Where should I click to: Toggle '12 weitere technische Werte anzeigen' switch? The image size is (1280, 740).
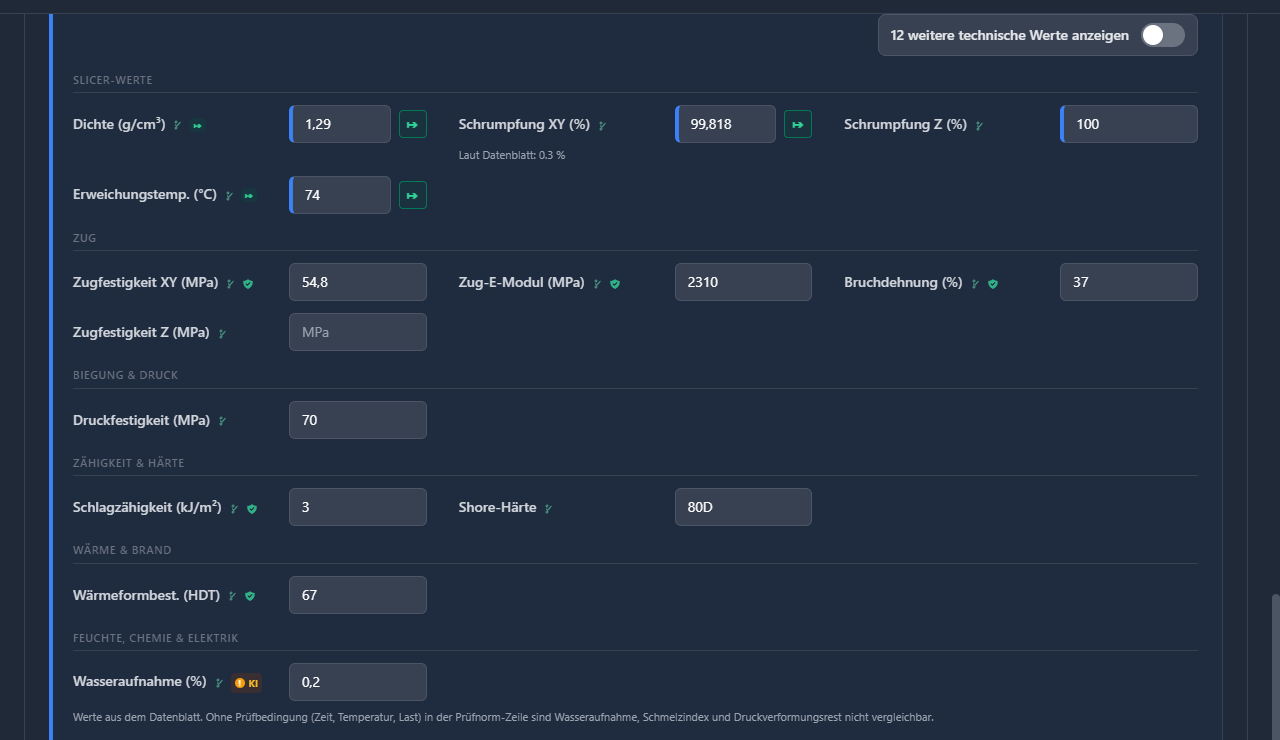point(1163,35)
